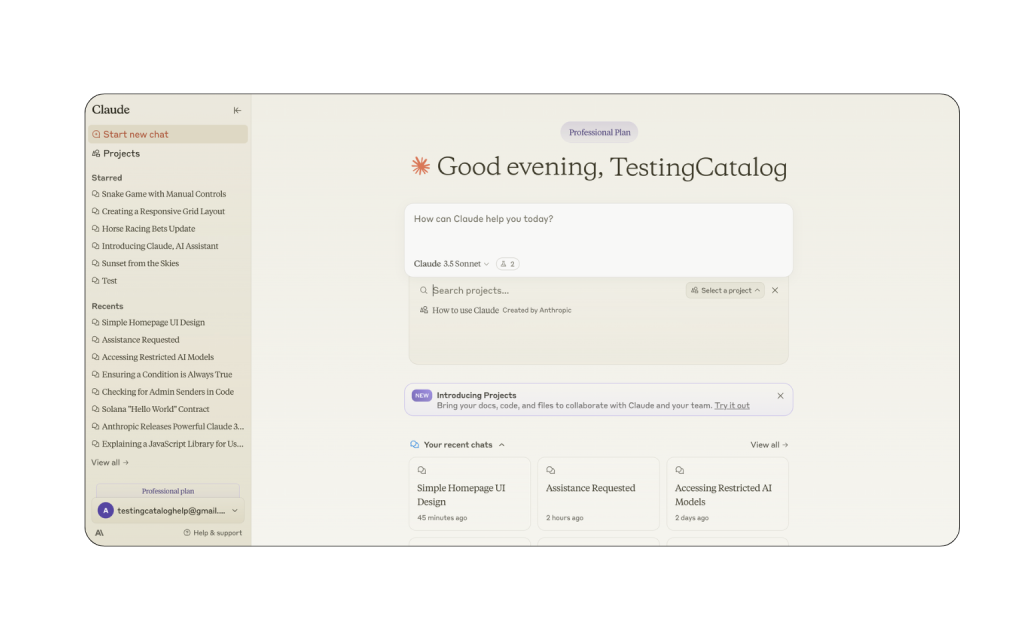Click the attachments count badge showing 2
The image size is (1024, 640).
(x=508, y=264)
